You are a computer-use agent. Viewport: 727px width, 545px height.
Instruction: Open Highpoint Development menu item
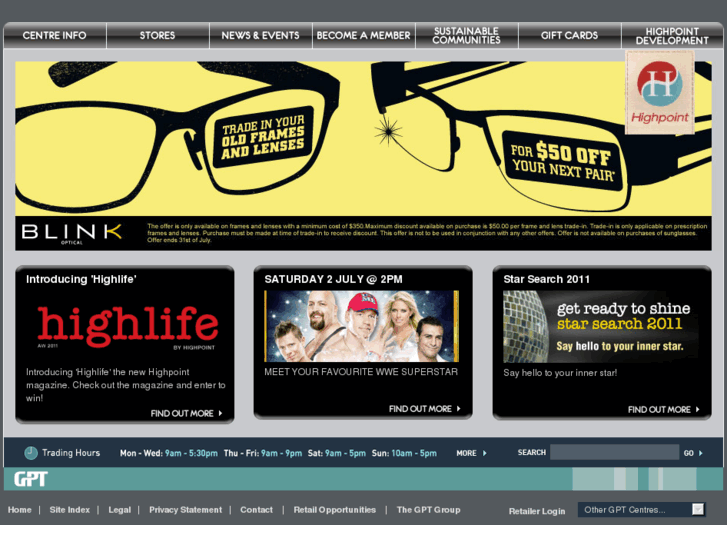(x=672, y=35)
